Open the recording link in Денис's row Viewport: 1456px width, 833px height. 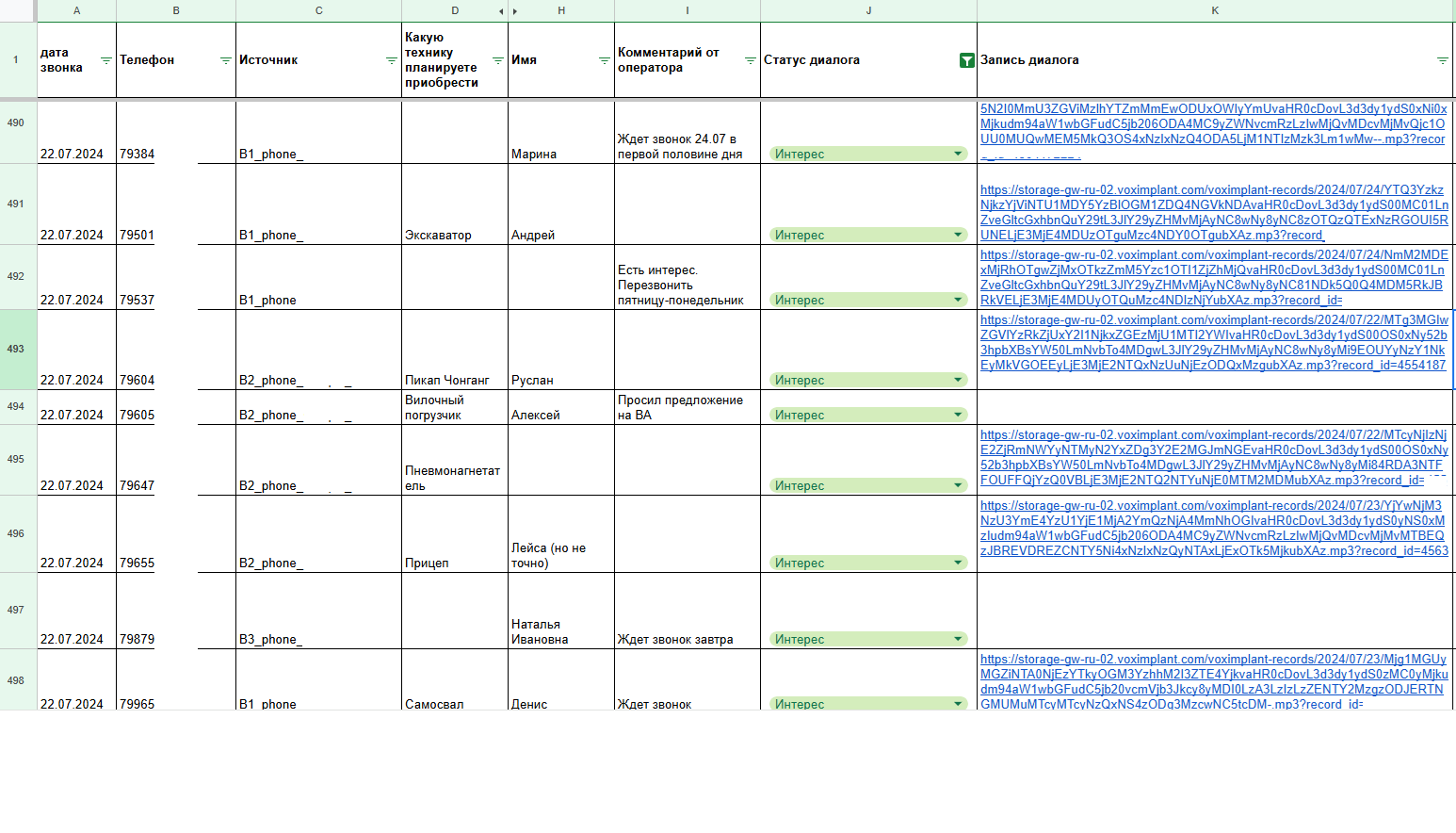(x=1213, y=681)
